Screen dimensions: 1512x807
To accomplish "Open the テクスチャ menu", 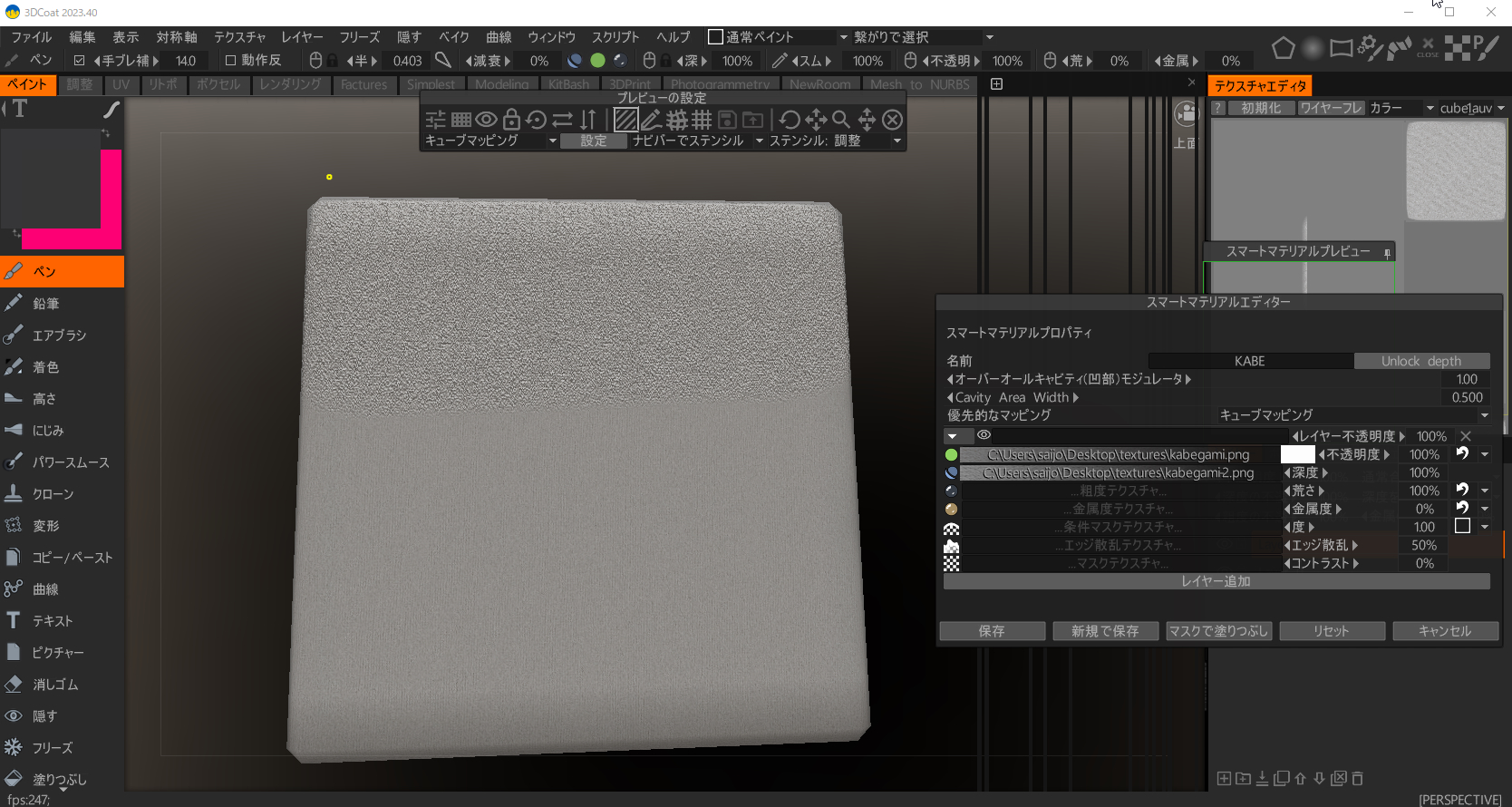I will (x=239, y=37).
